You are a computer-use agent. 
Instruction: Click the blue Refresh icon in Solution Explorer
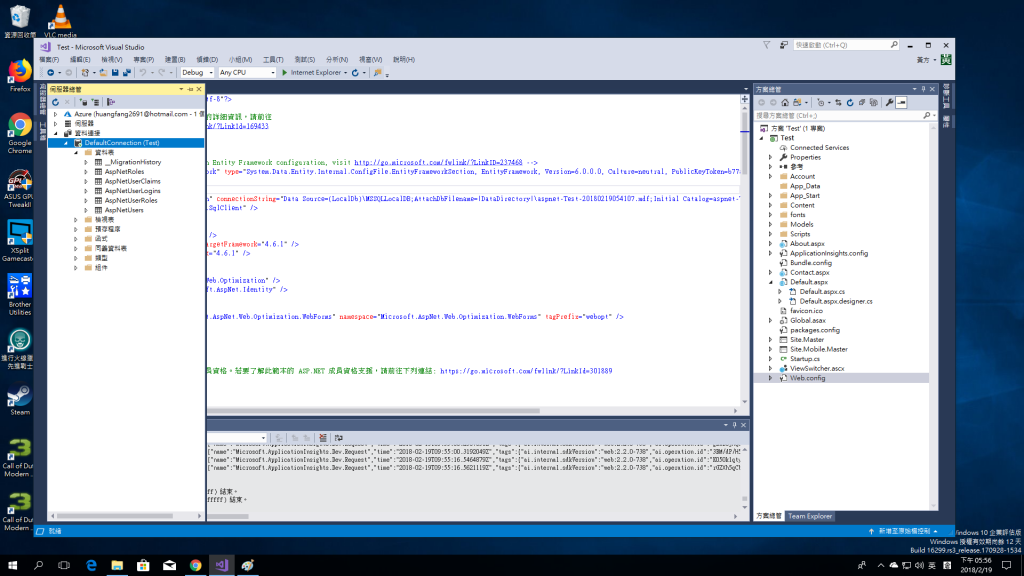point(850,103)
